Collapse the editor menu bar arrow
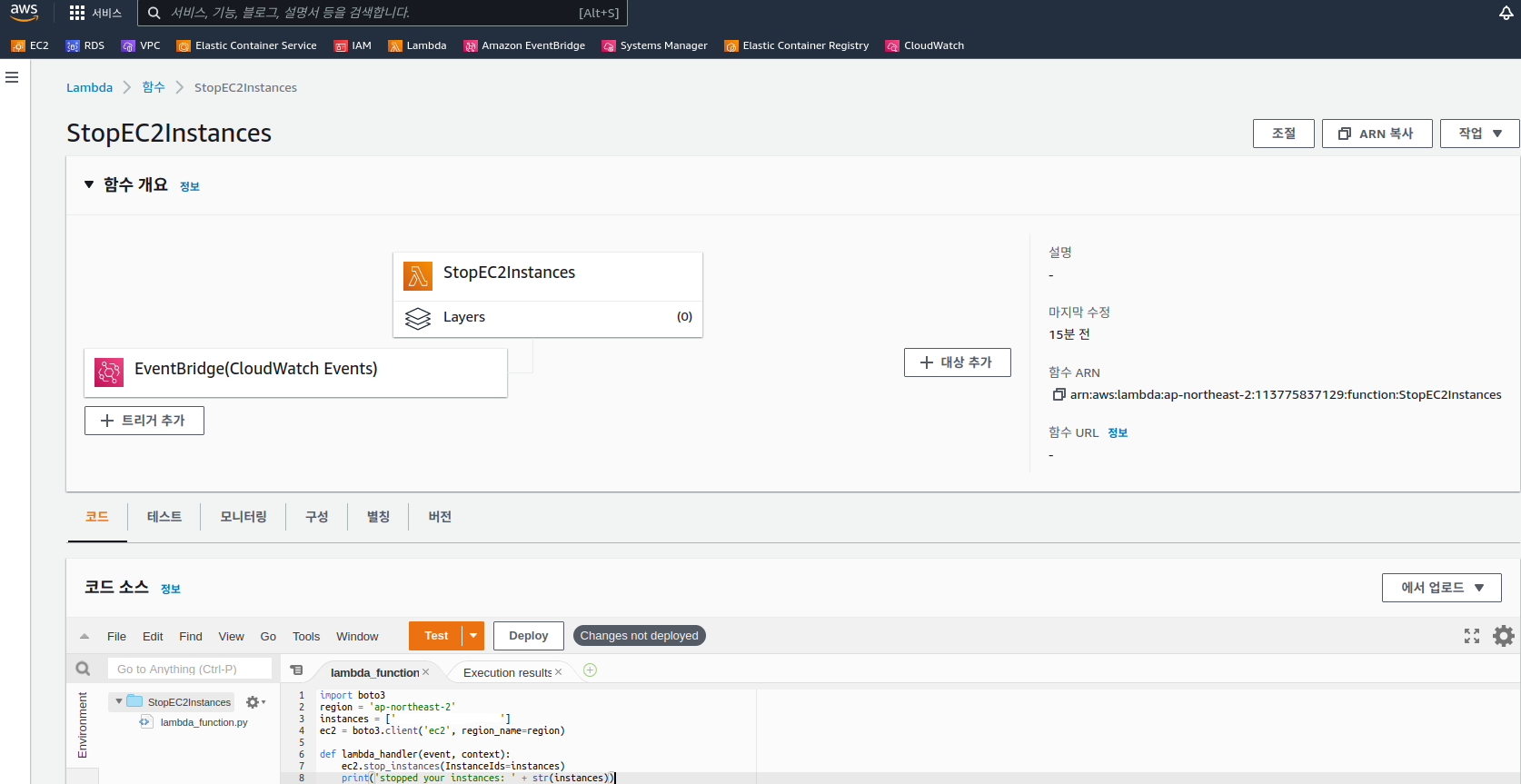The width and height of the screenshot is (1521, 784). click(84, 636)
